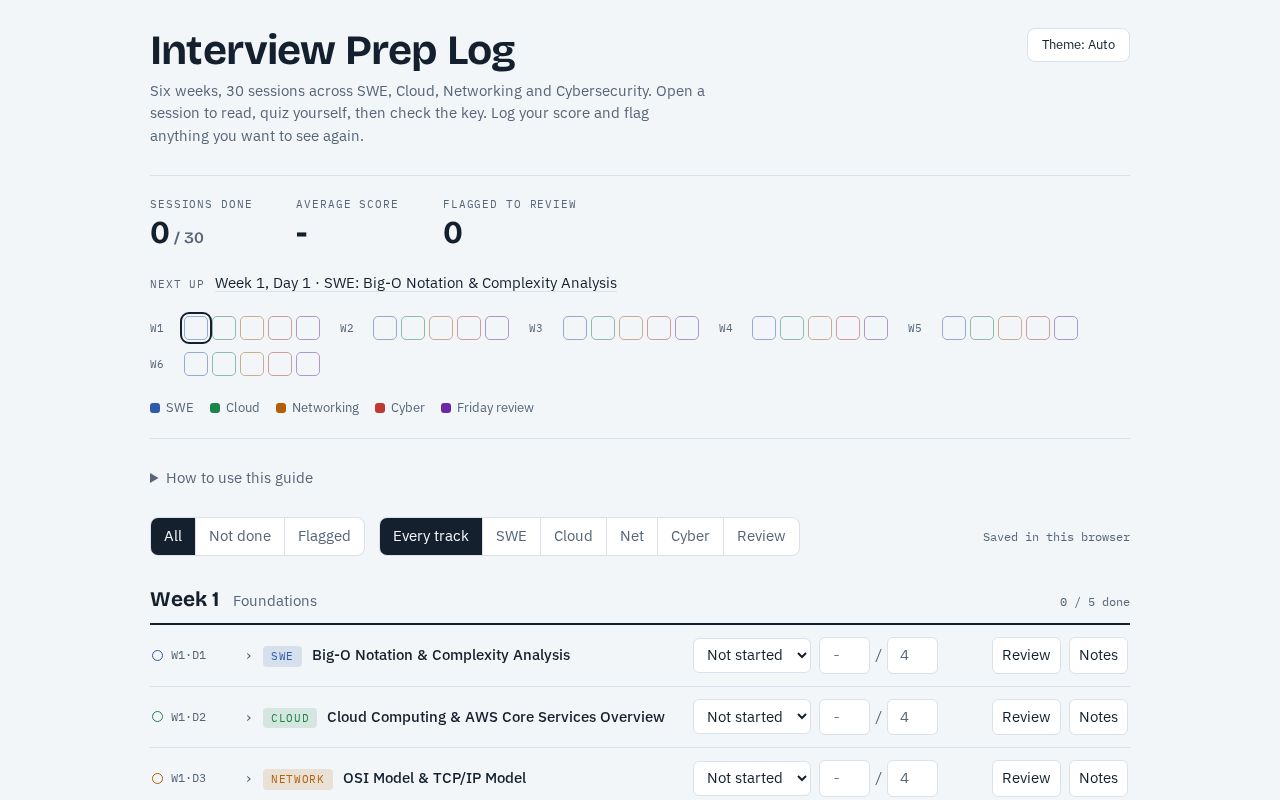Open Week 5 Day 2 Cloud grid square

(x=982, y=328)
